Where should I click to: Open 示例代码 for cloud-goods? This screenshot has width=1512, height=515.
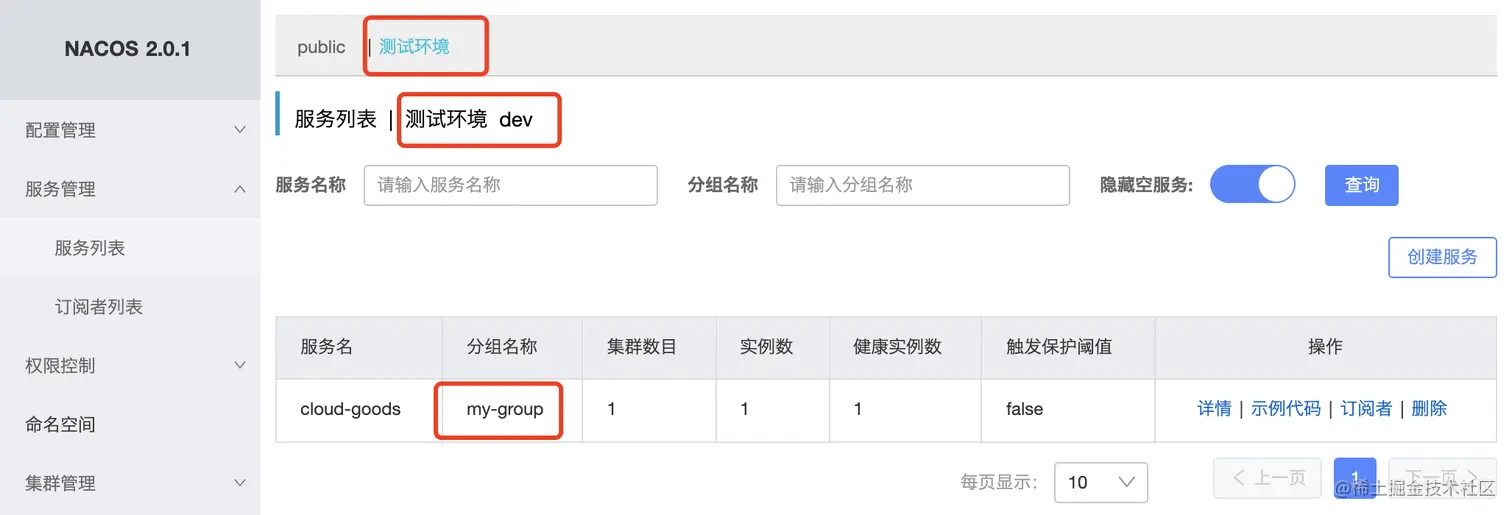1286,409
